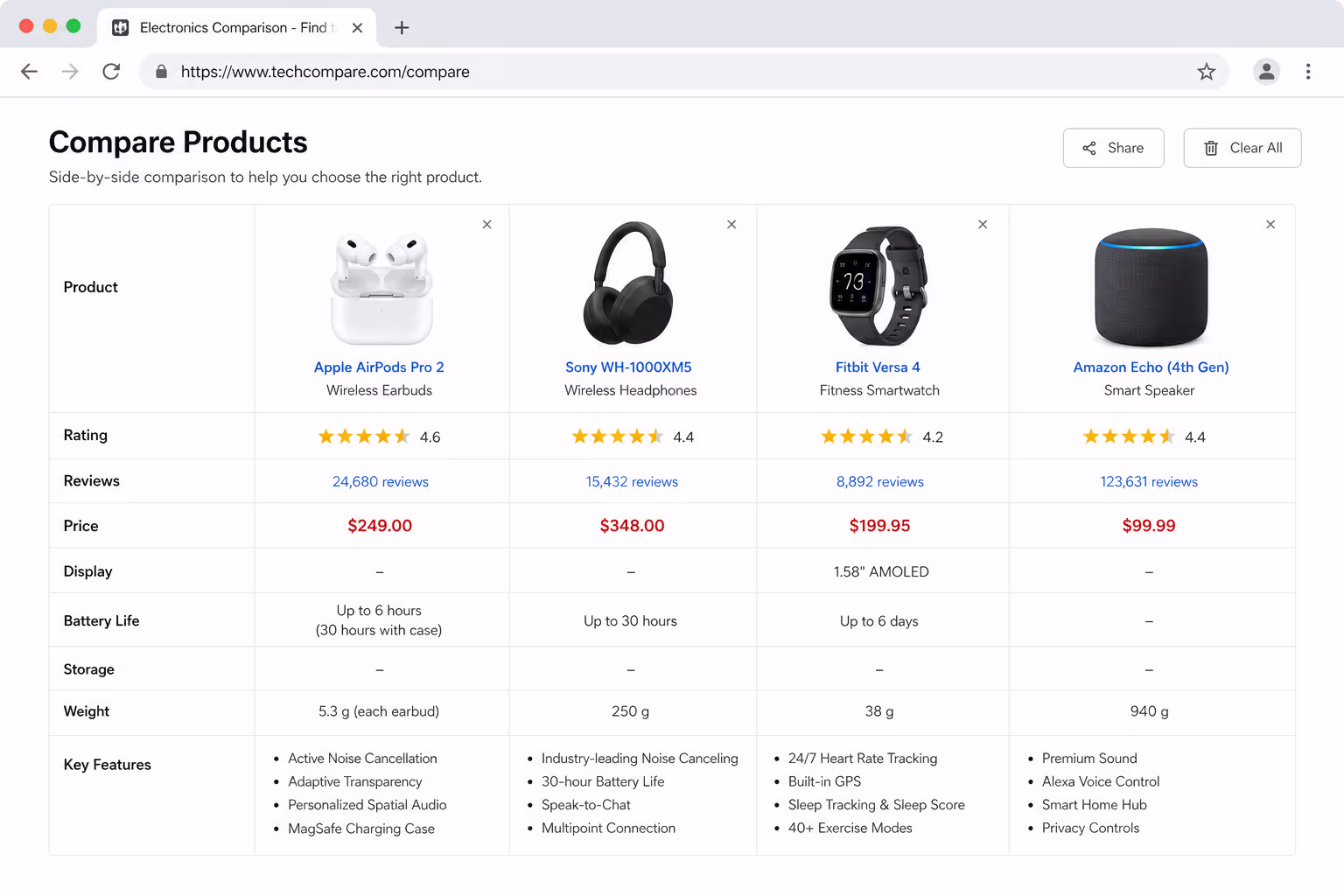Click the Amazon Echo speaker image

1151,288
